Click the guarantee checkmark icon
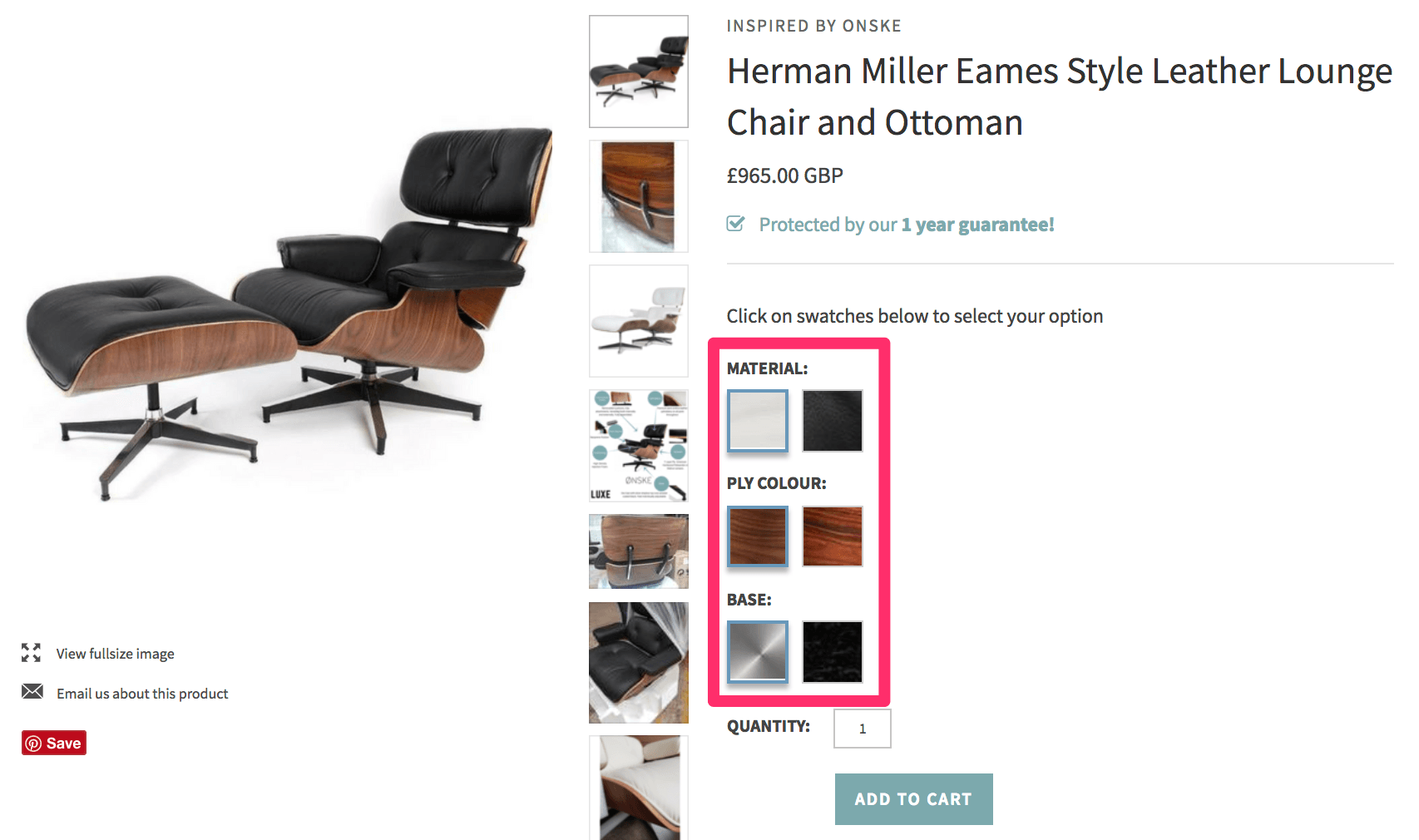This screenshot has height=840, width=1419. point(735,224)
